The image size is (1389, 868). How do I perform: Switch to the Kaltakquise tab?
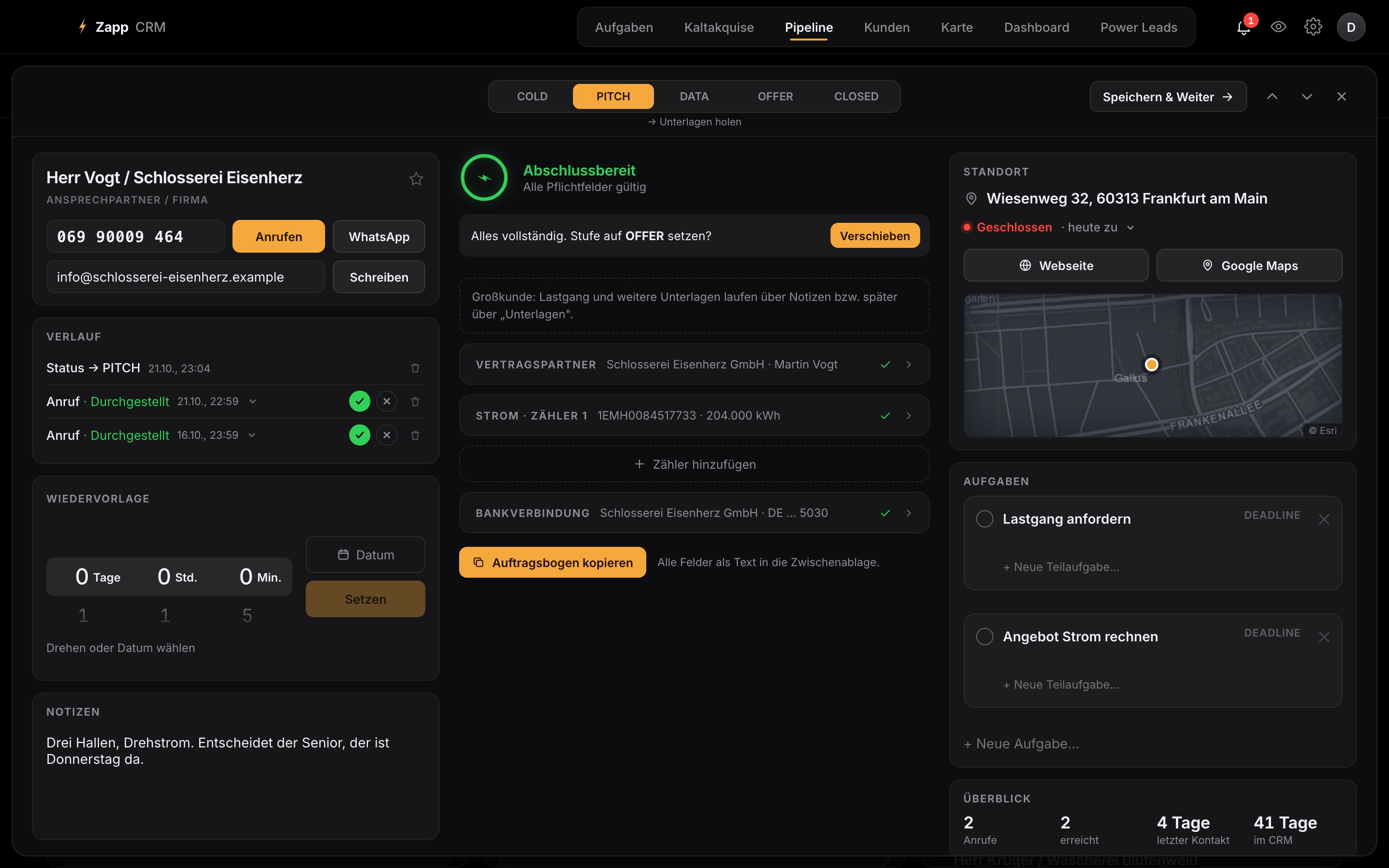pyautogui.click(x=719, y=27)
